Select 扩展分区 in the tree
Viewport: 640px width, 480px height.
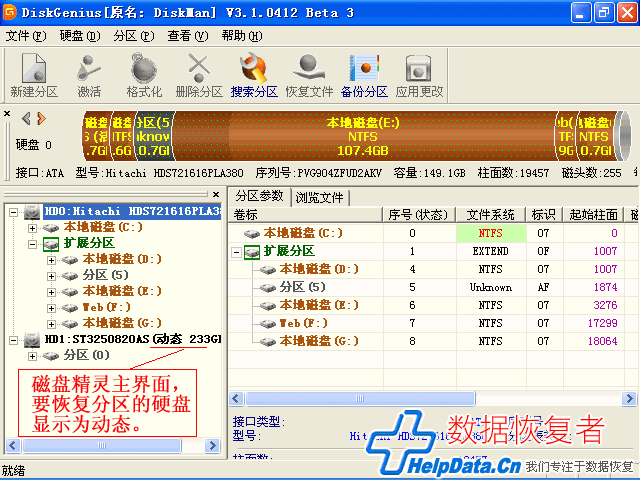[x=89, y=243]
